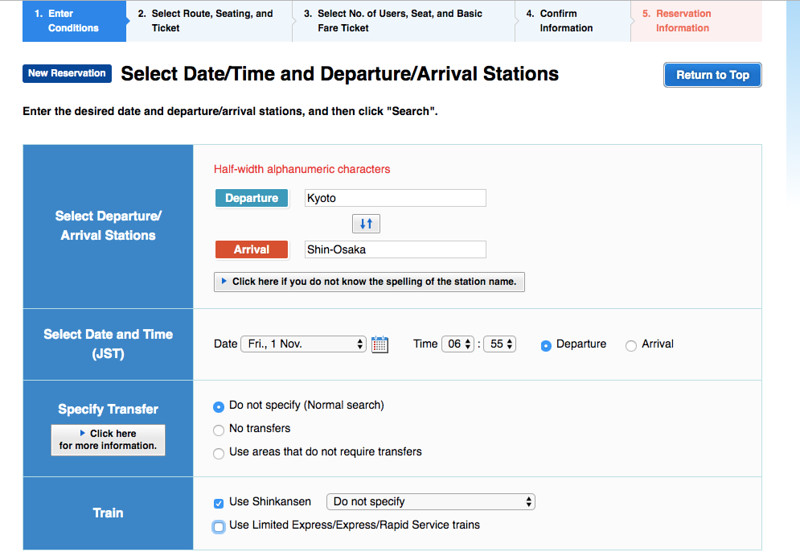This screenshot has height=552, width=800.
Task: Go to step 3 Select No. of Users
Action: 404,21
